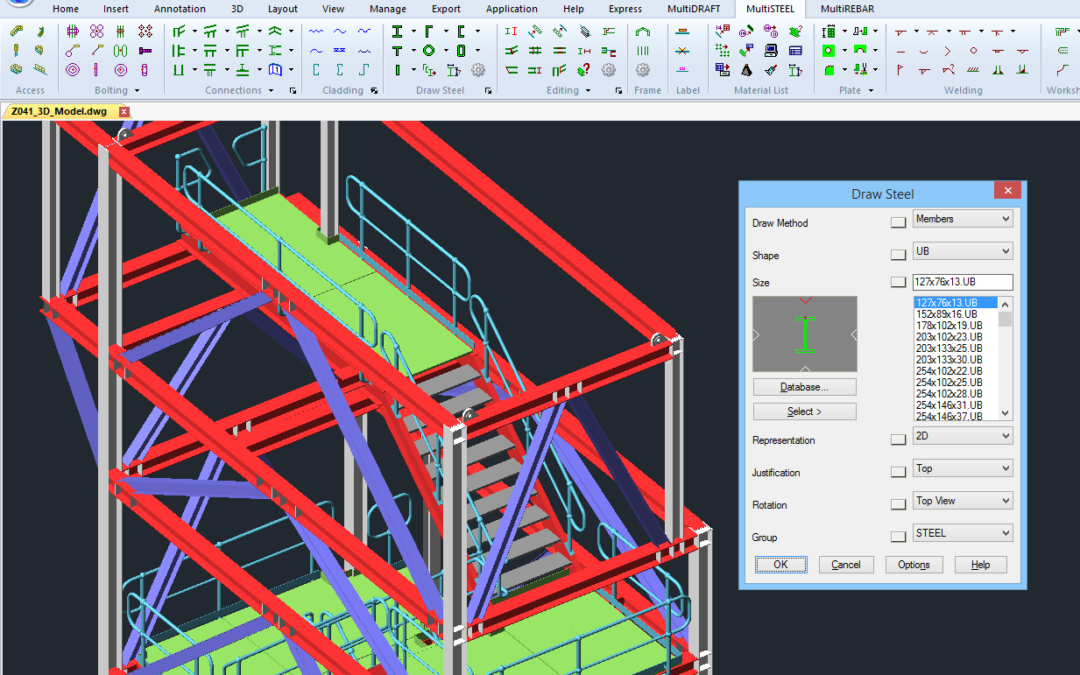
Task: Select the T-section tool in Draw Steel
Action: (x=397, y=51)
